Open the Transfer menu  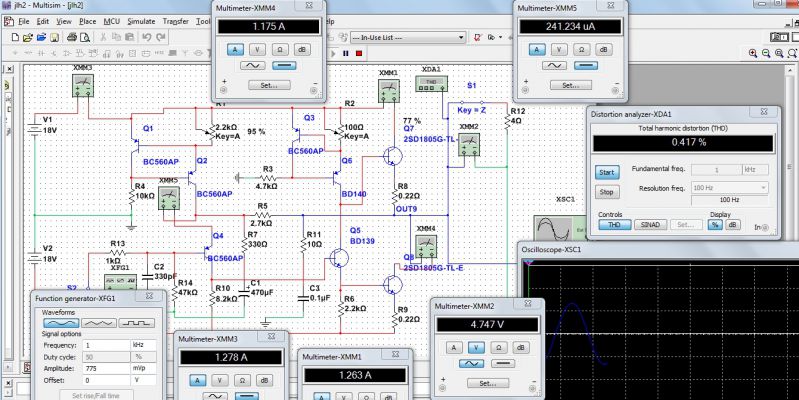point(176,21)
